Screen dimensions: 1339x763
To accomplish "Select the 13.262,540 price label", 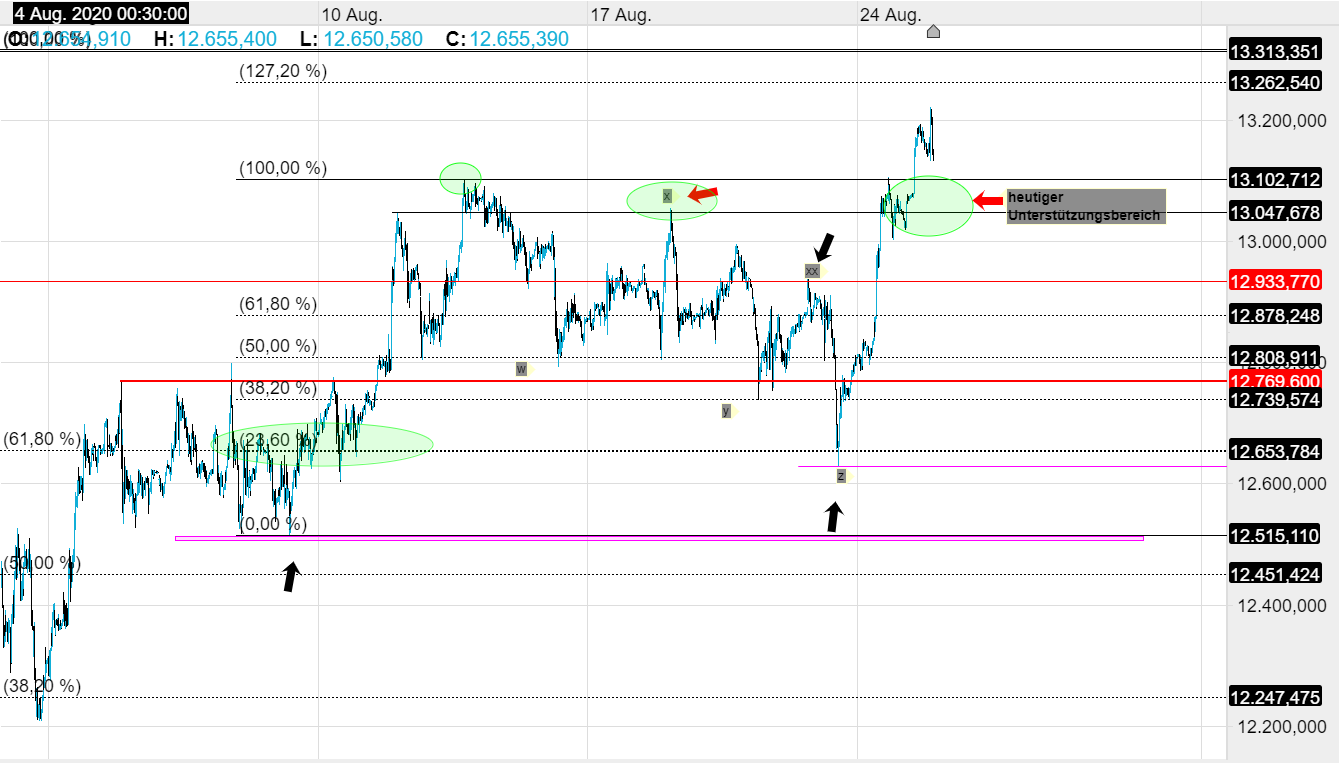I will (x=1275, y=83).
